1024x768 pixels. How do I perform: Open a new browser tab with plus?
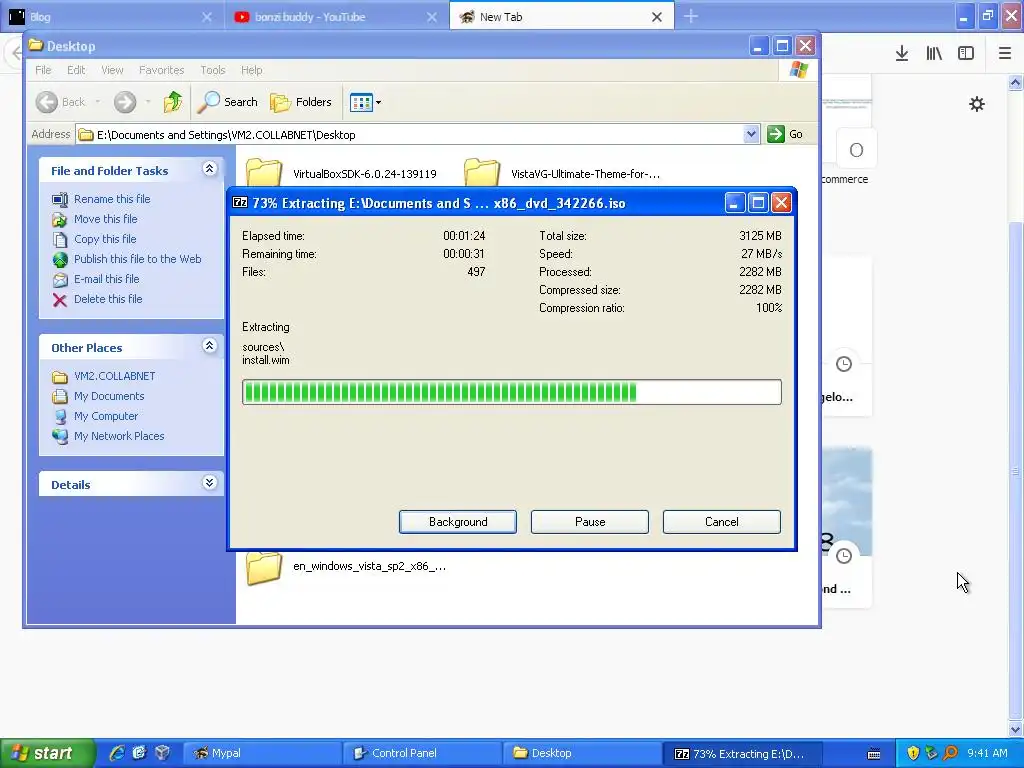click(691, 17)
